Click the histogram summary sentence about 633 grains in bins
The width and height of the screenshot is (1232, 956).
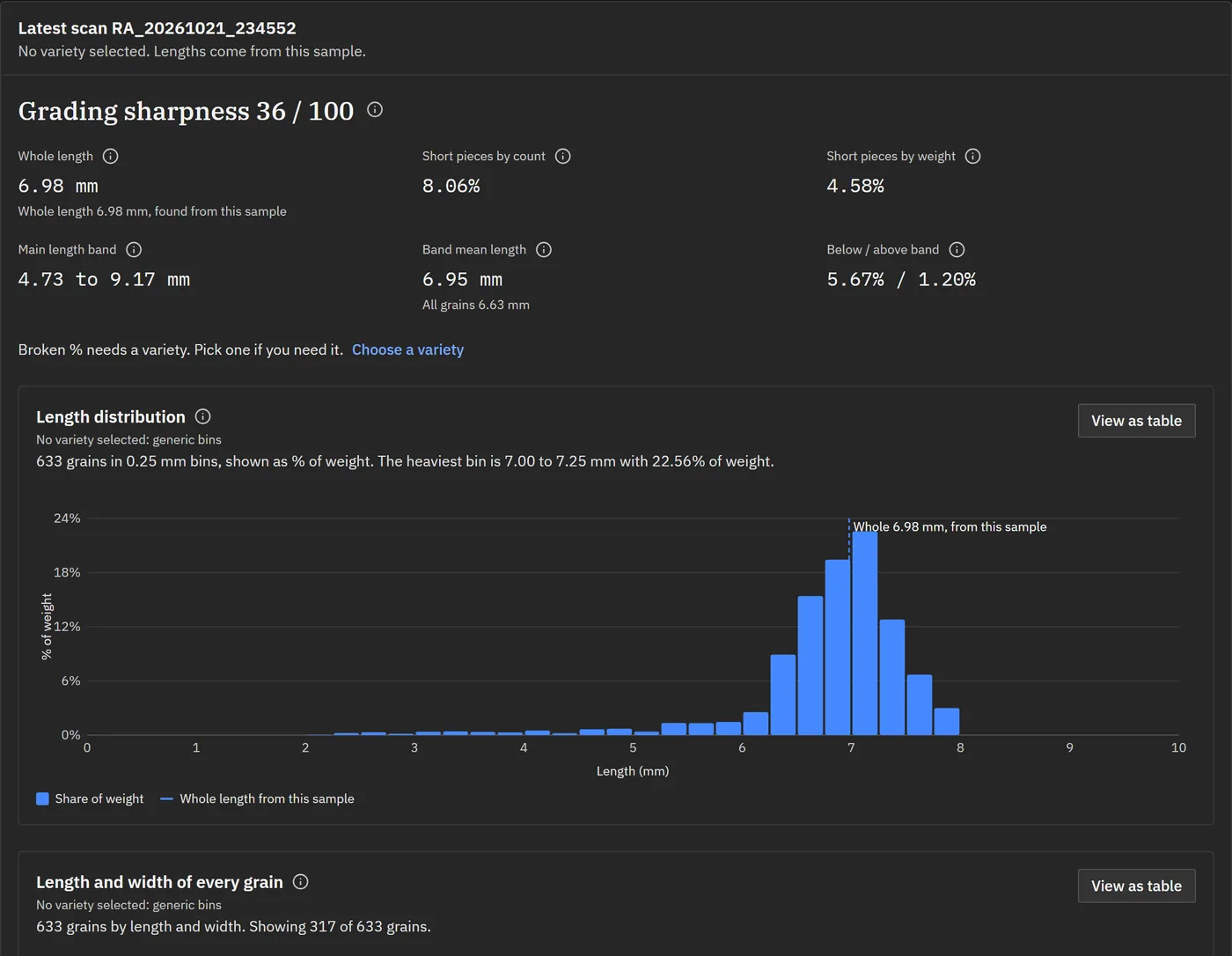click(405, 461)
